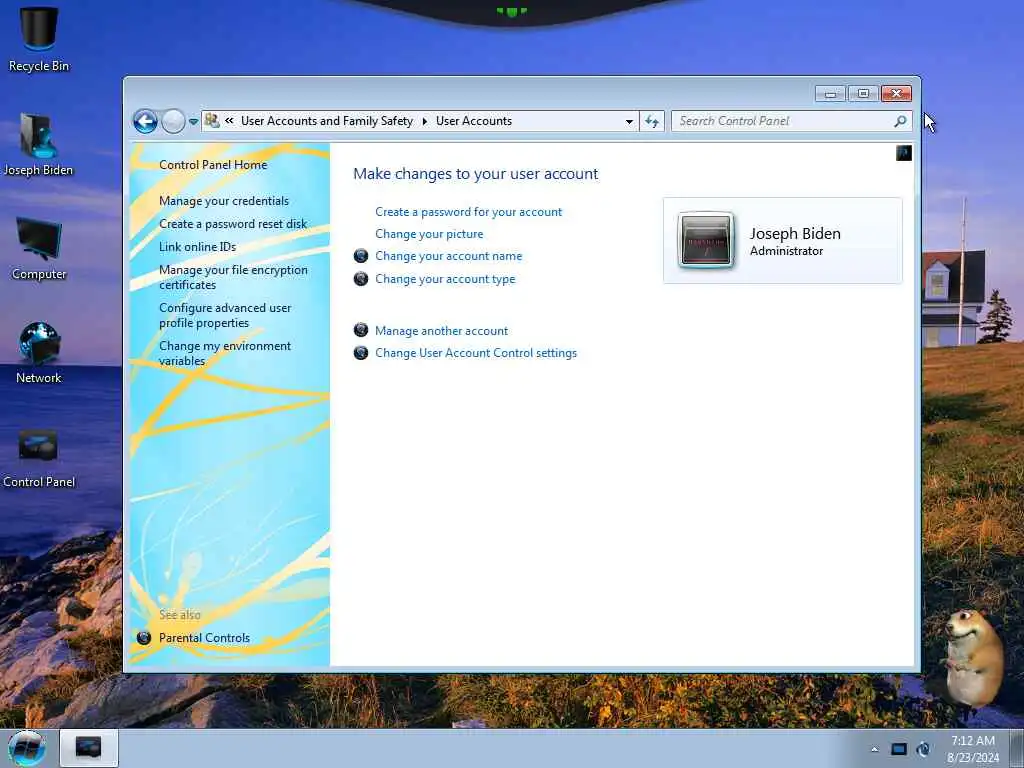The width and height of the screenshot is (1024, 768).
Task: Click the monitor tray icon
Action: 899,749
